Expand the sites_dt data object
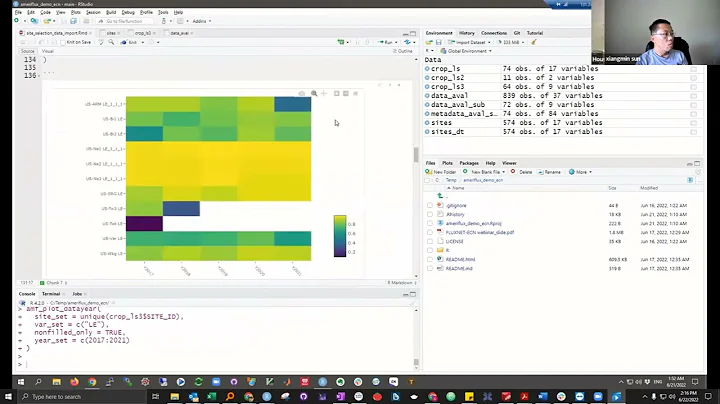The width and height of the screenshot is (720, 404). coord(428,132)
